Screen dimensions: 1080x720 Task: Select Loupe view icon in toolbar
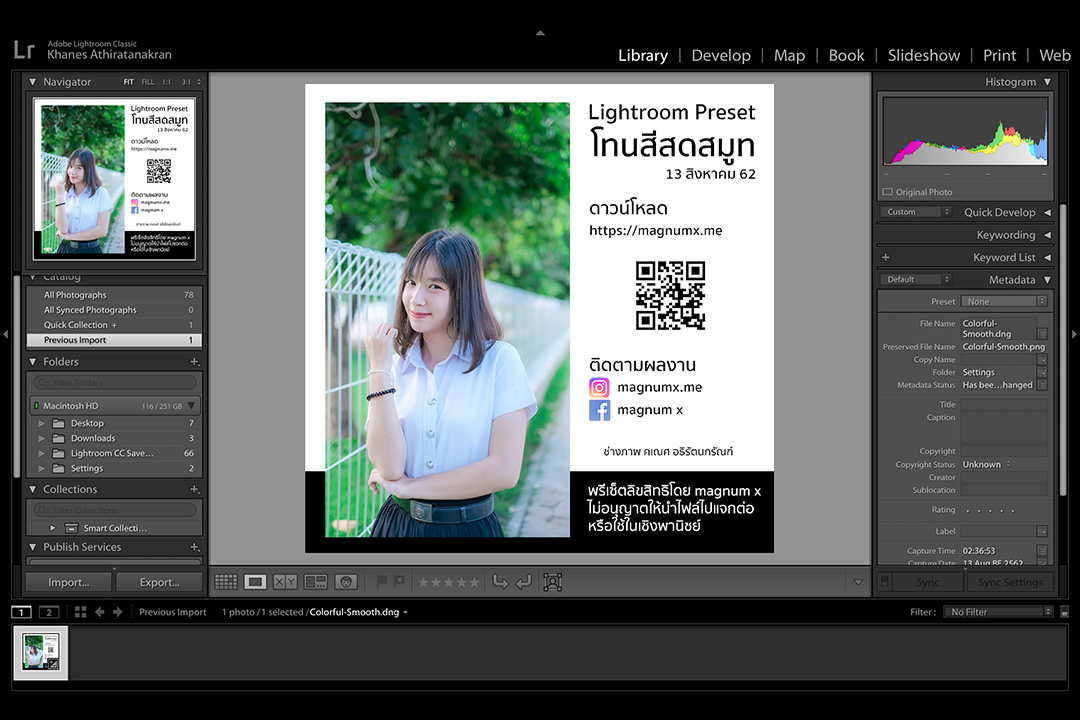tap(255, 582)
